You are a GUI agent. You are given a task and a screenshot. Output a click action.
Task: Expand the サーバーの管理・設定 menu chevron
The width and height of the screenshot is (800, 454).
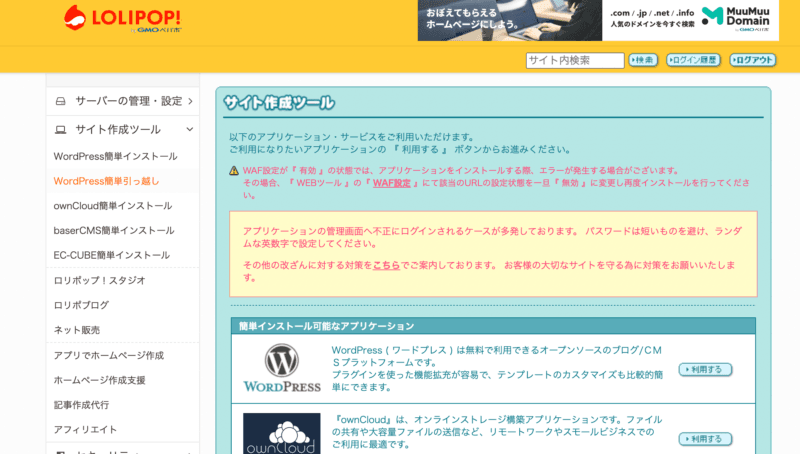click(x=188, y=101)
